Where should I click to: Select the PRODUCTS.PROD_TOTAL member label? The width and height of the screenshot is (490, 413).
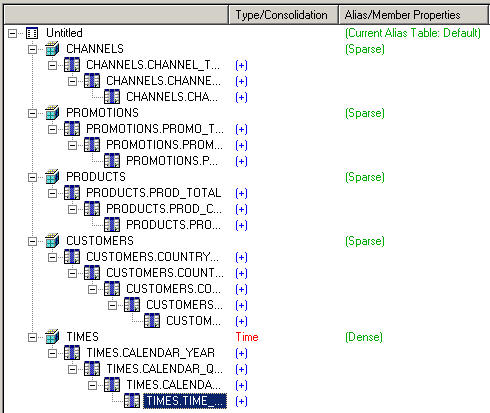[x=153, y=193]
